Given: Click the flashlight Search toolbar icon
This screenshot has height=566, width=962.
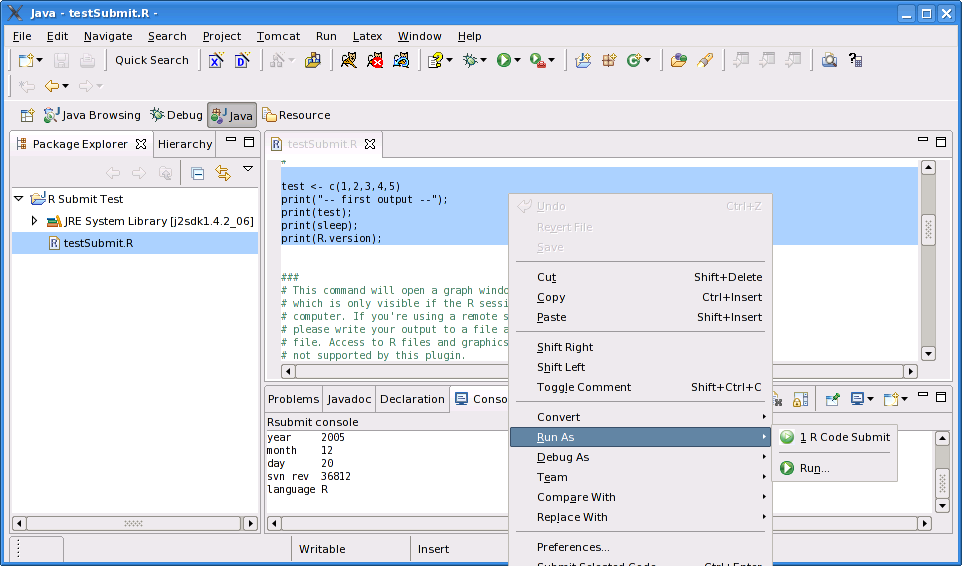Looking at the screenshot, I should coord(705,60).
